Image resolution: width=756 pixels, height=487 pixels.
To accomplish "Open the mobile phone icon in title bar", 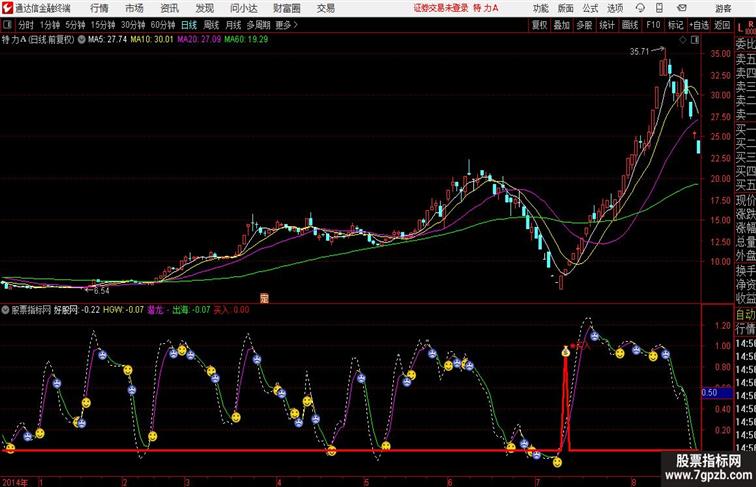I will click(660, 8).
